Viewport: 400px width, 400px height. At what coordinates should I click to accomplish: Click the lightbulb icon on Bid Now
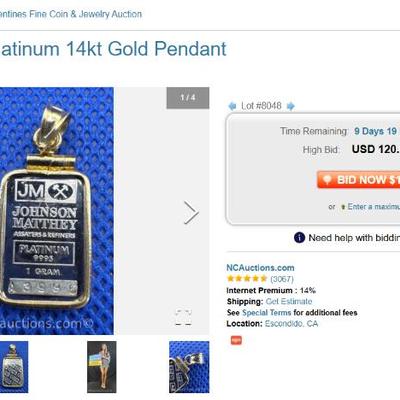(x=327, y=180)
